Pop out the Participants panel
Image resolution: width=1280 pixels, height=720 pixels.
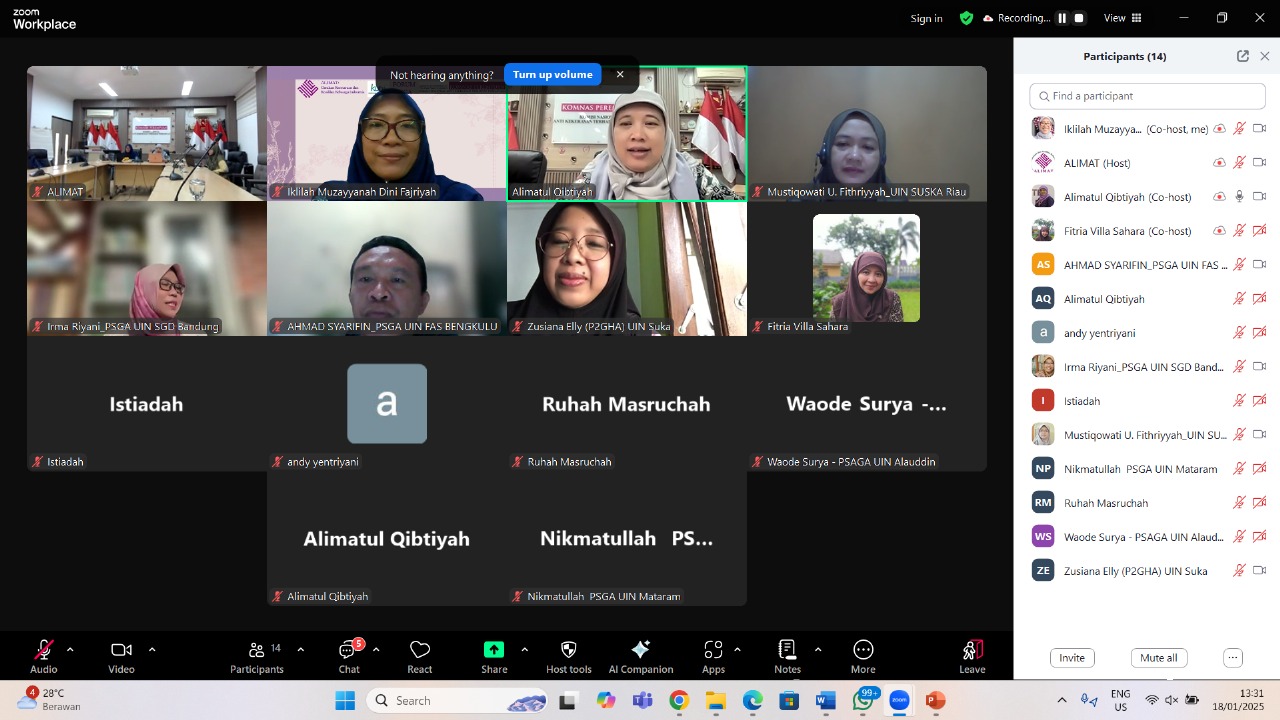pyautogui.click(x=1243, y=56)
